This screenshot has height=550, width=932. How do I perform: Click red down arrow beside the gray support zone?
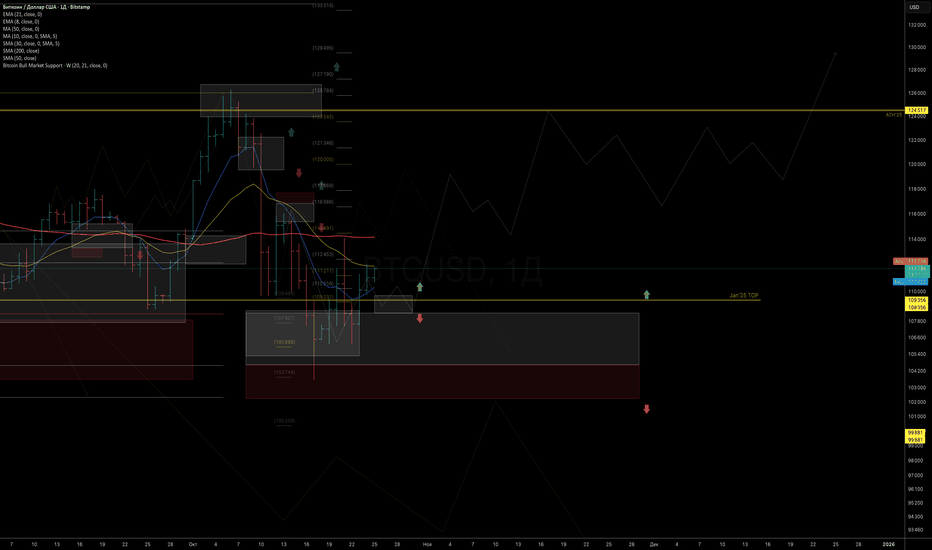(420, 318)
